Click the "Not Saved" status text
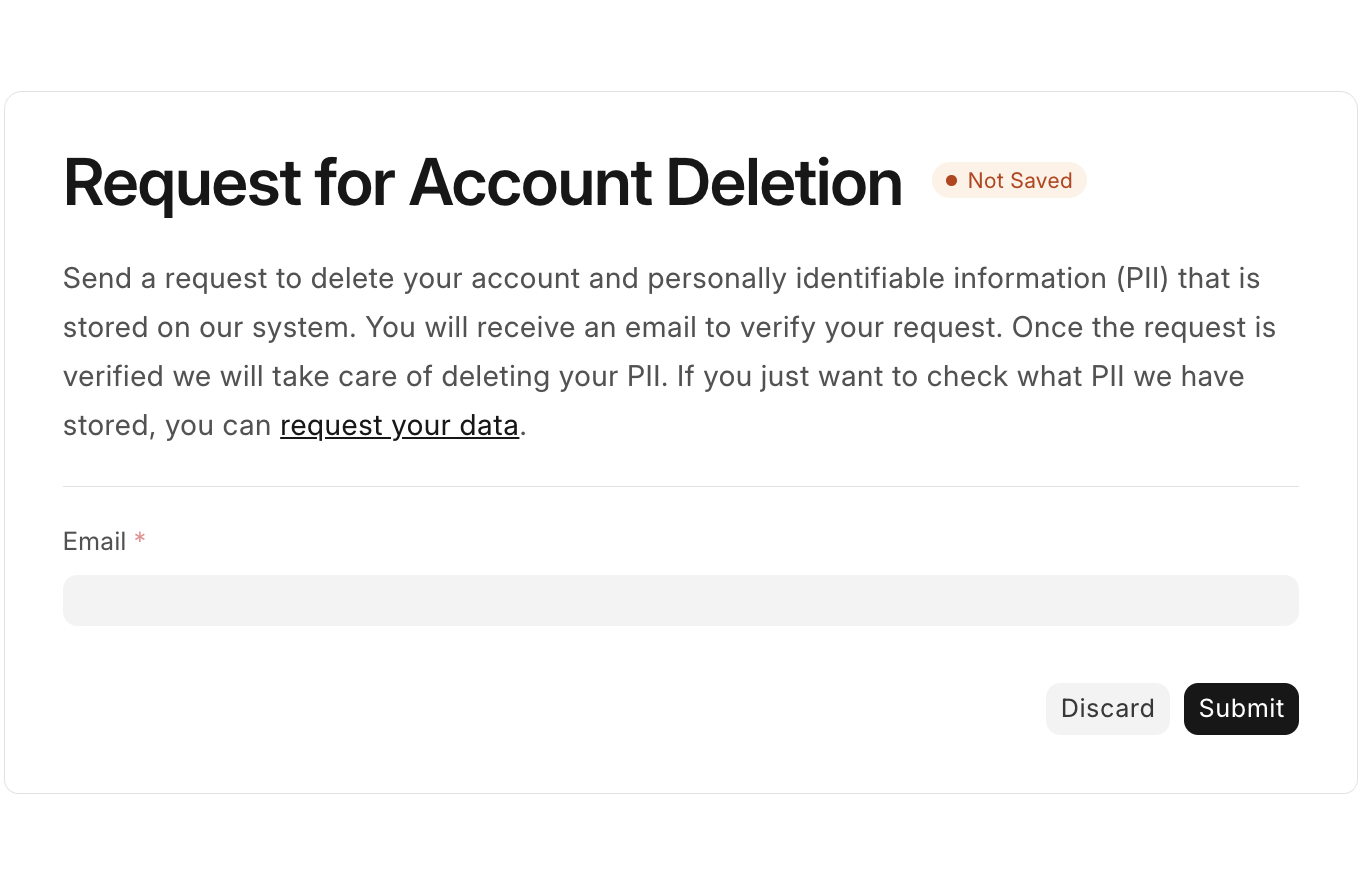Screen dimensions: 1362x885 coord(1019,181)
